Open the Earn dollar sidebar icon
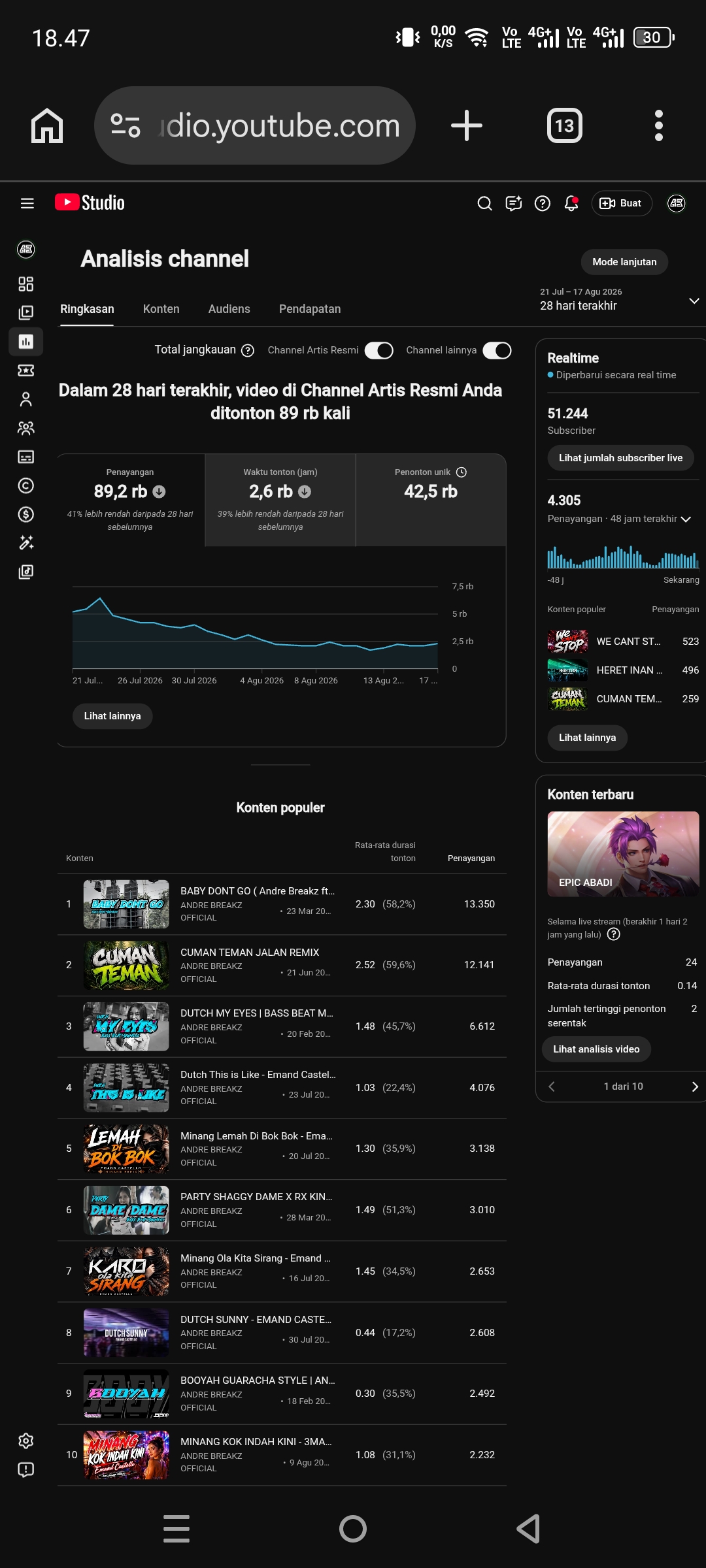The height and width of the screenshot is (1568, 706). coord(25,514)
